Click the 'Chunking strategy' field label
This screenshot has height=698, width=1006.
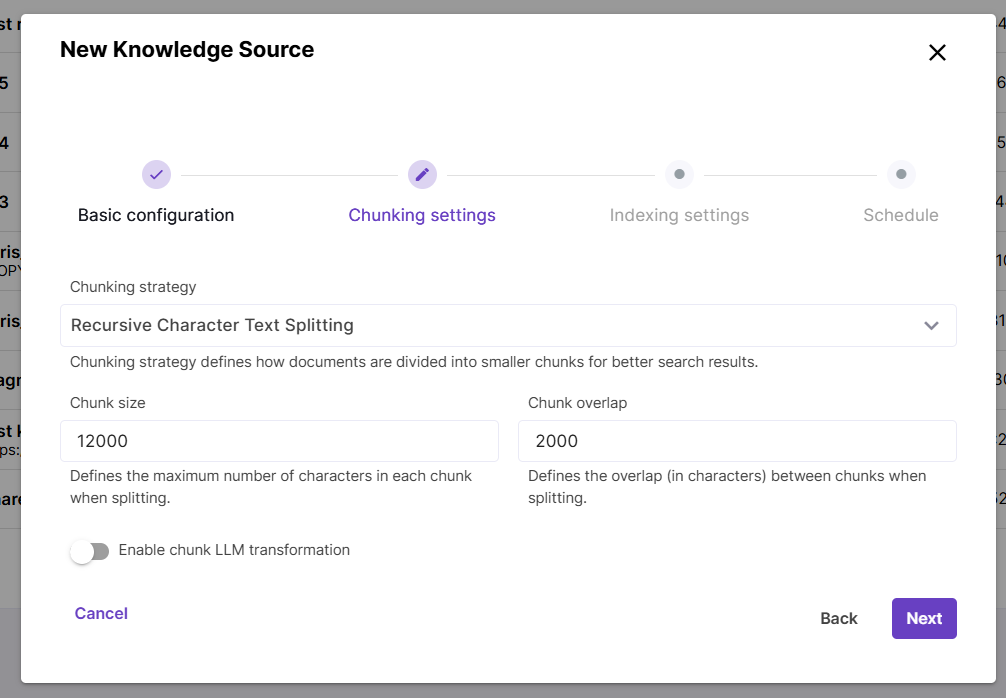(133, 287)
